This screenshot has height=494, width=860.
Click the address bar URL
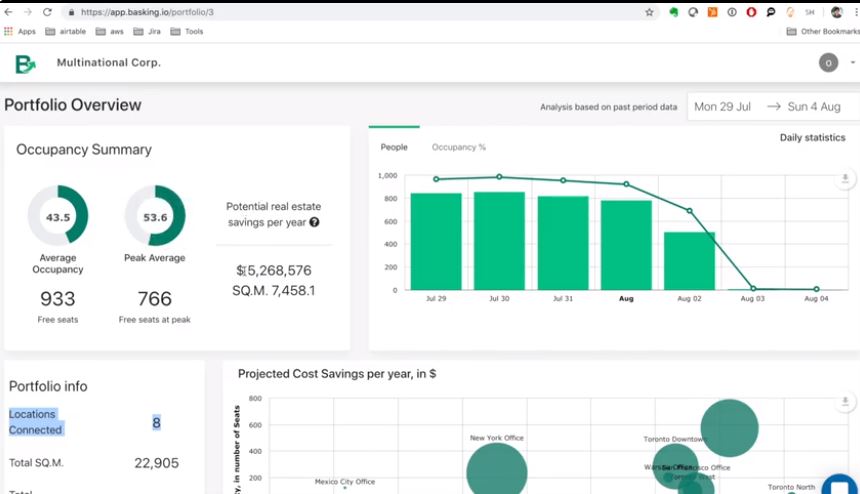coord(148,12)
